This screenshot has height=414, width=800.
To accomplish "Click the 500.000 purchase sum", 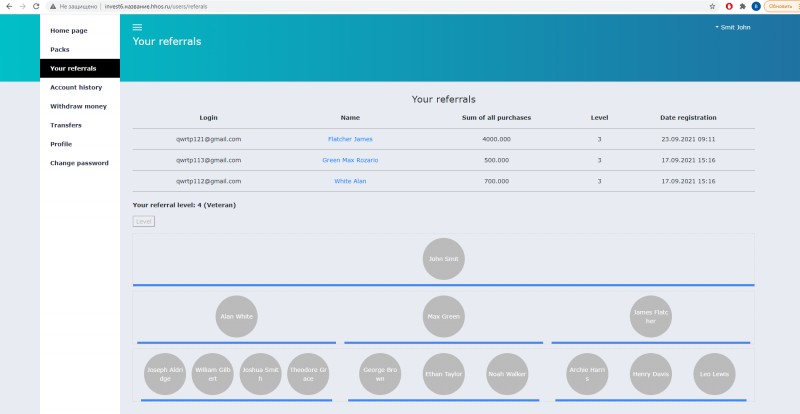I will 496,160.
